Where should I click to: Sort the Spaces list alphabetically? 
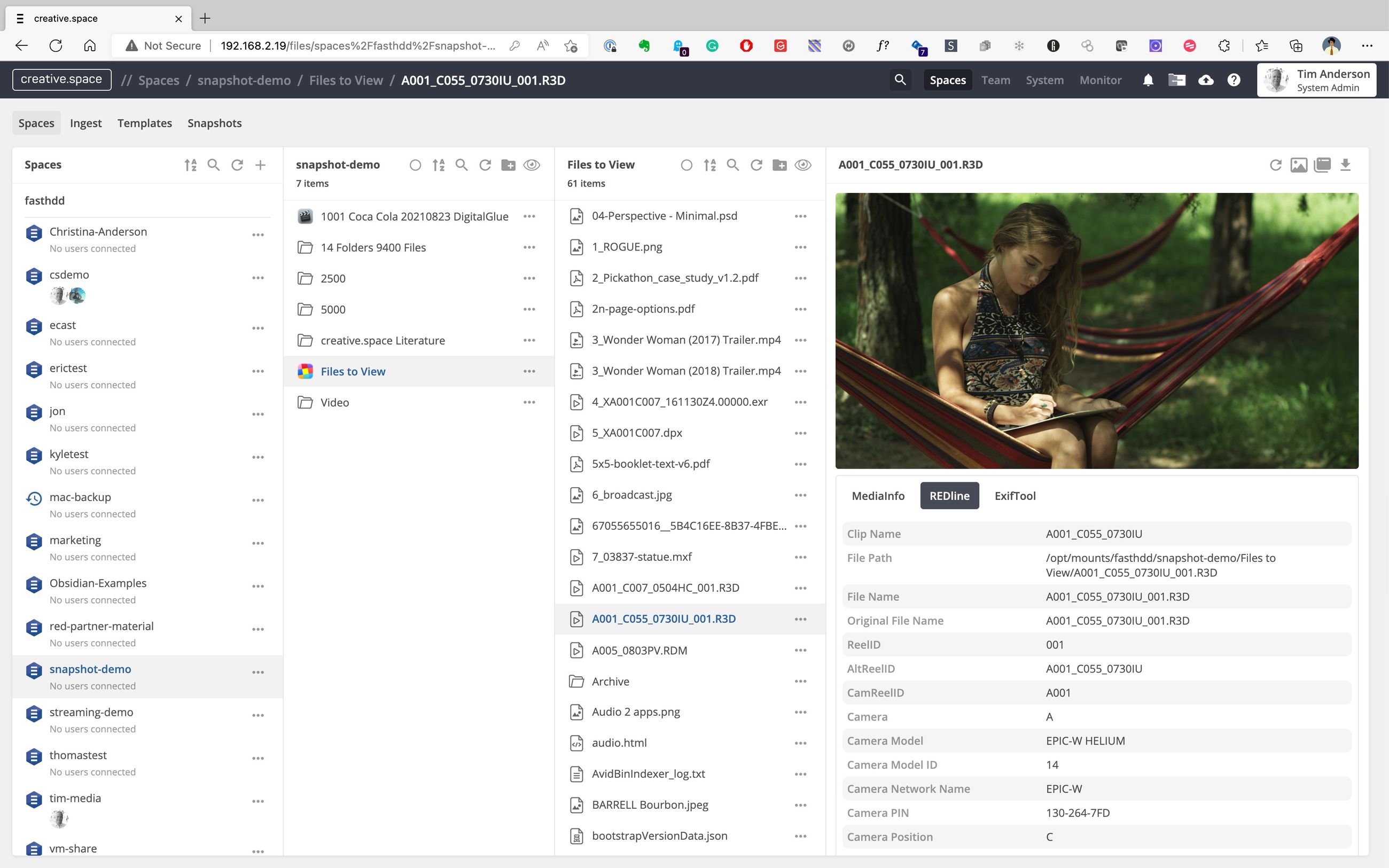click(x=191, y=166)
